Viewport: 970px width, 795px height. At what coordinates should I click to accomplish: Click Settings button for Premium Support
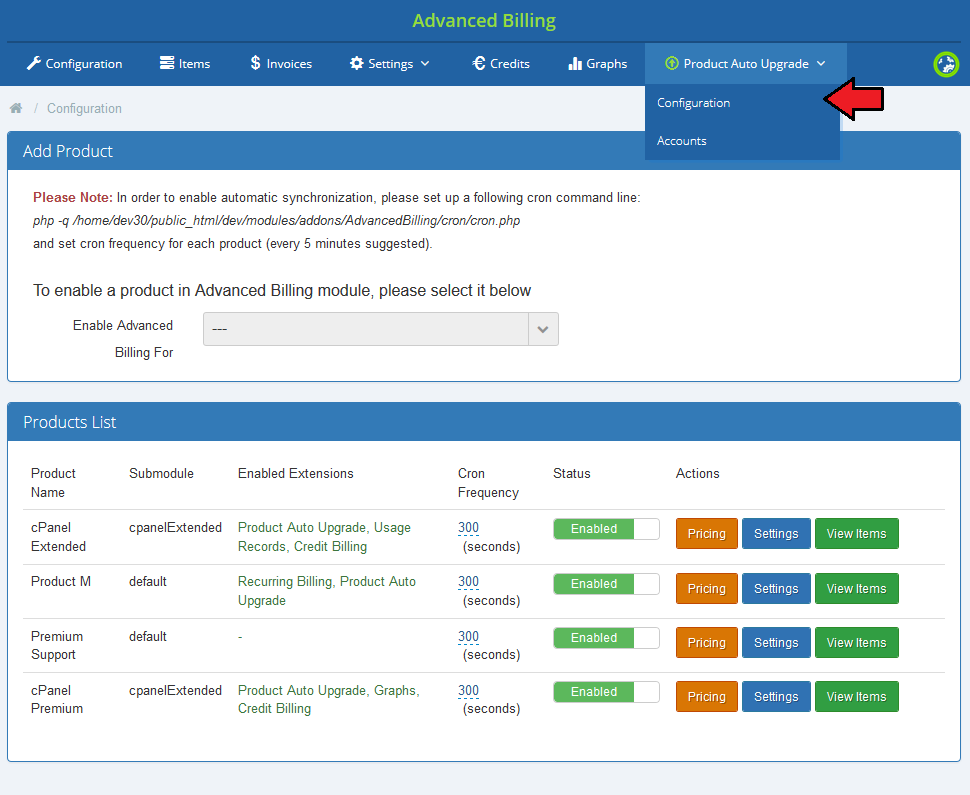[x=776, y=642]
